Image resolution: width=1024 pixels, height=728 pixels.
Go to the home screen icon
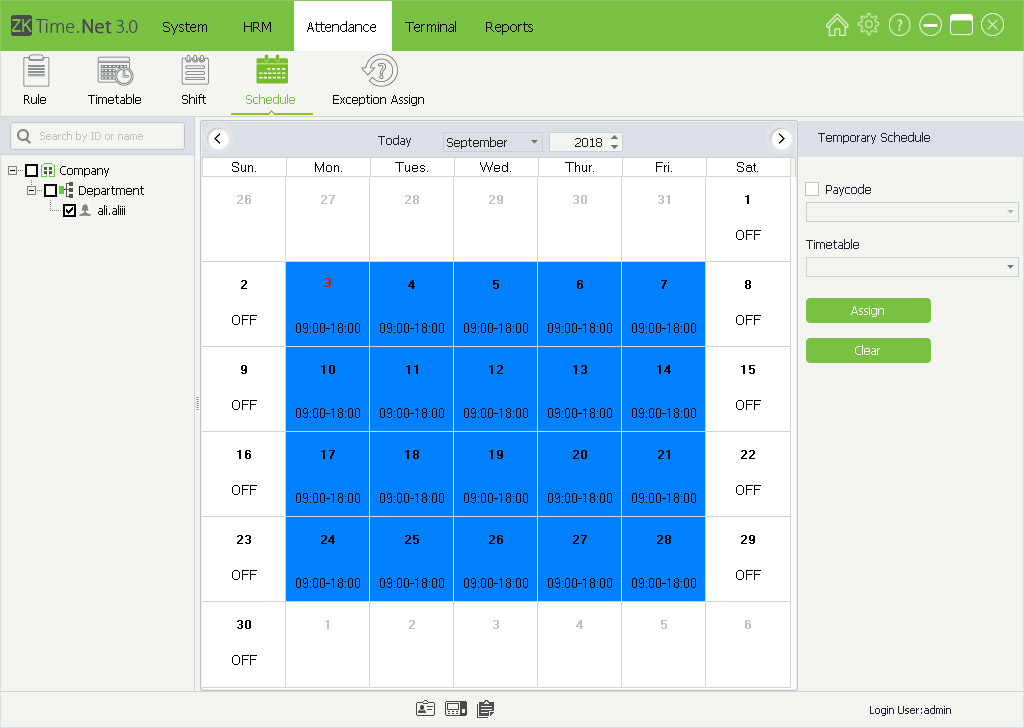(x=837, y=26)
